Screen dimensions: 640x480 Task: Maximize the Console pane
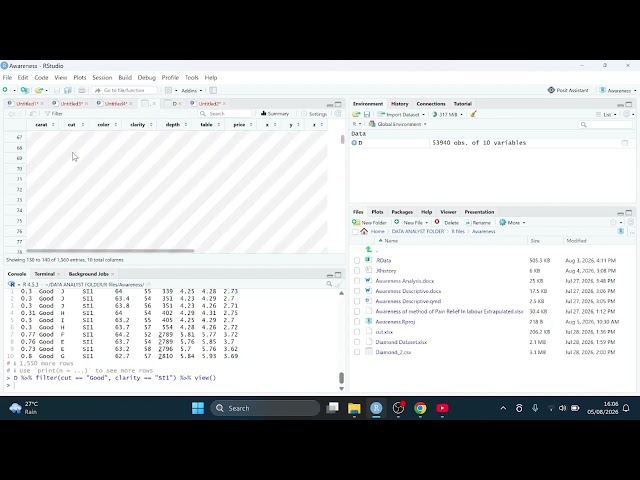point(338,275)
